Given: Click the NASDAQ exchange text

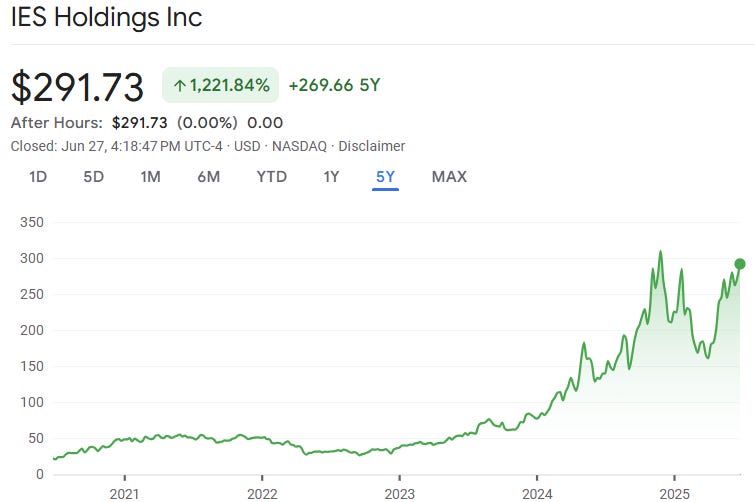Looking at the screenshot, I should (299, 146).
